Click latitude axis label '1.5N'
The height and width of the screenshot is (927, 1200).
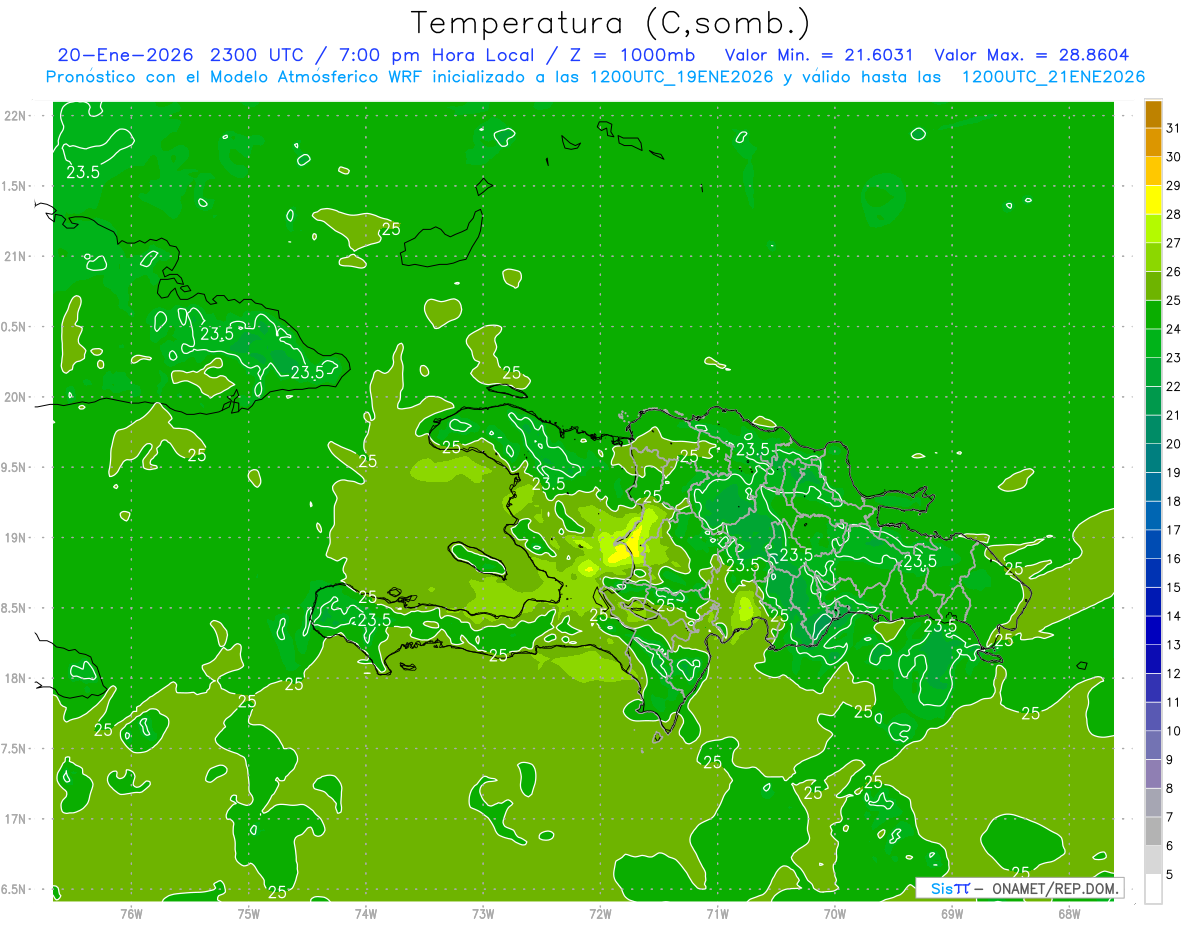coord(14,187)
